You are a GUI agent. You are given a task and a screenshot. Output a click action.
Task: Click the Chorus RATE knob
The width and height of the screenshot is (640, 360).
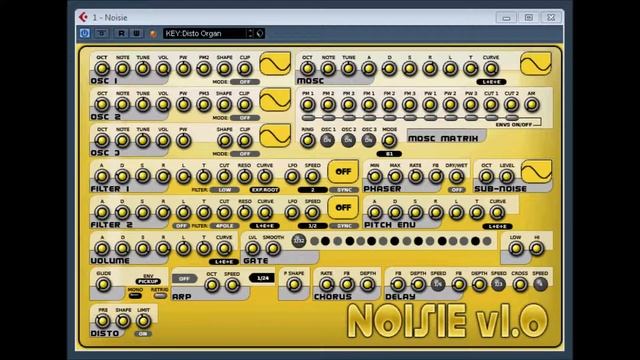coord(326,284)
